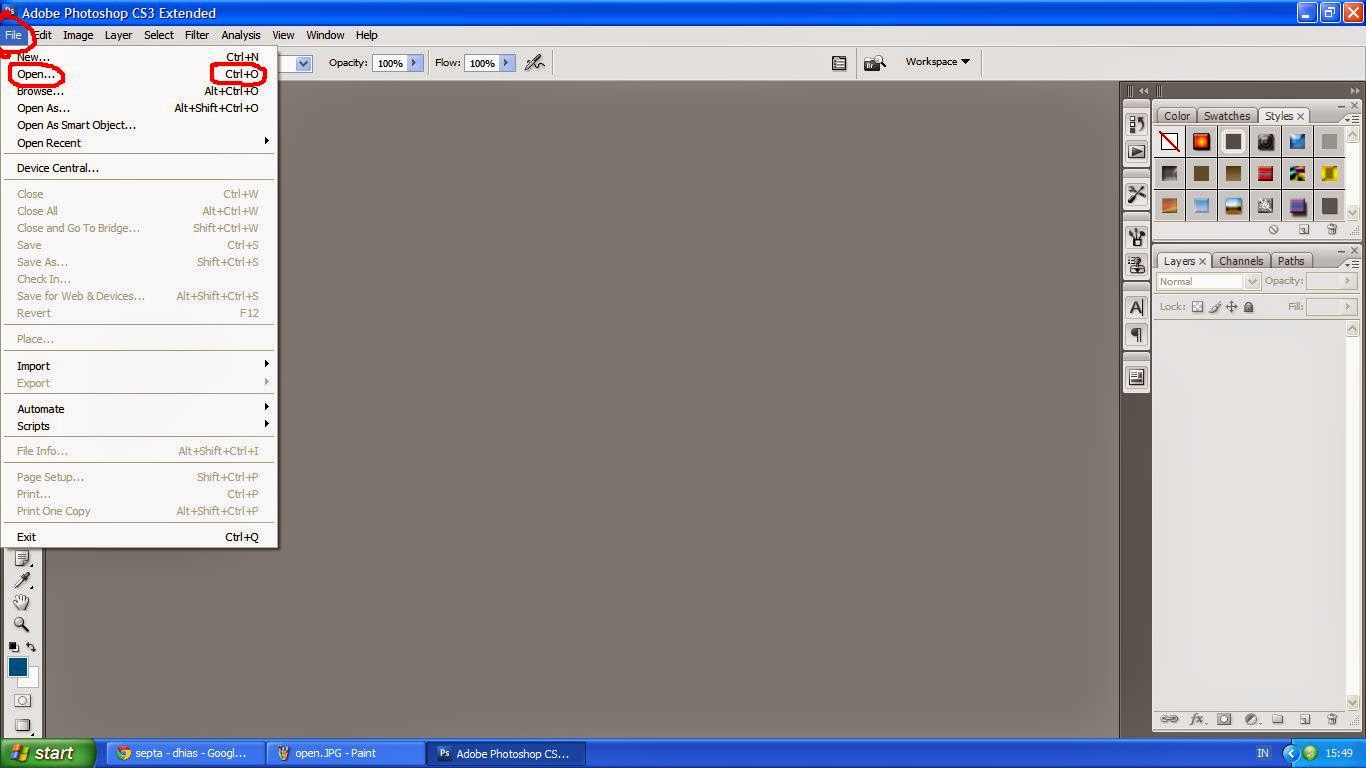The image size is (1366, 768).
Task: Expand the Open Recent submenu
Action: coord(139,142)
